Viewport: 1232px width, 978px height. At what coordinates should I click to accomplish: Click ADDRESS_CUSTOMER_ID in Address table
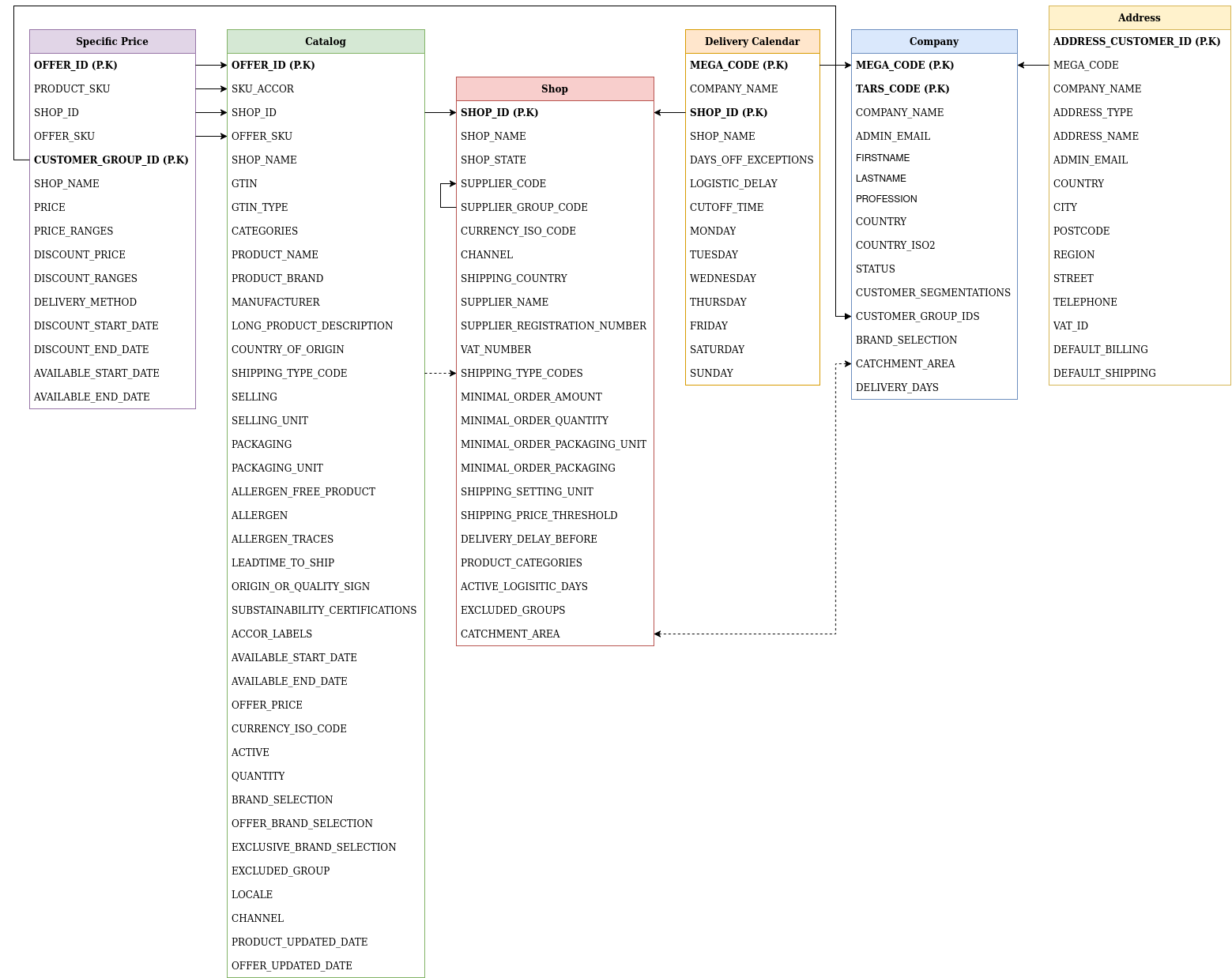coord(1137,41)
